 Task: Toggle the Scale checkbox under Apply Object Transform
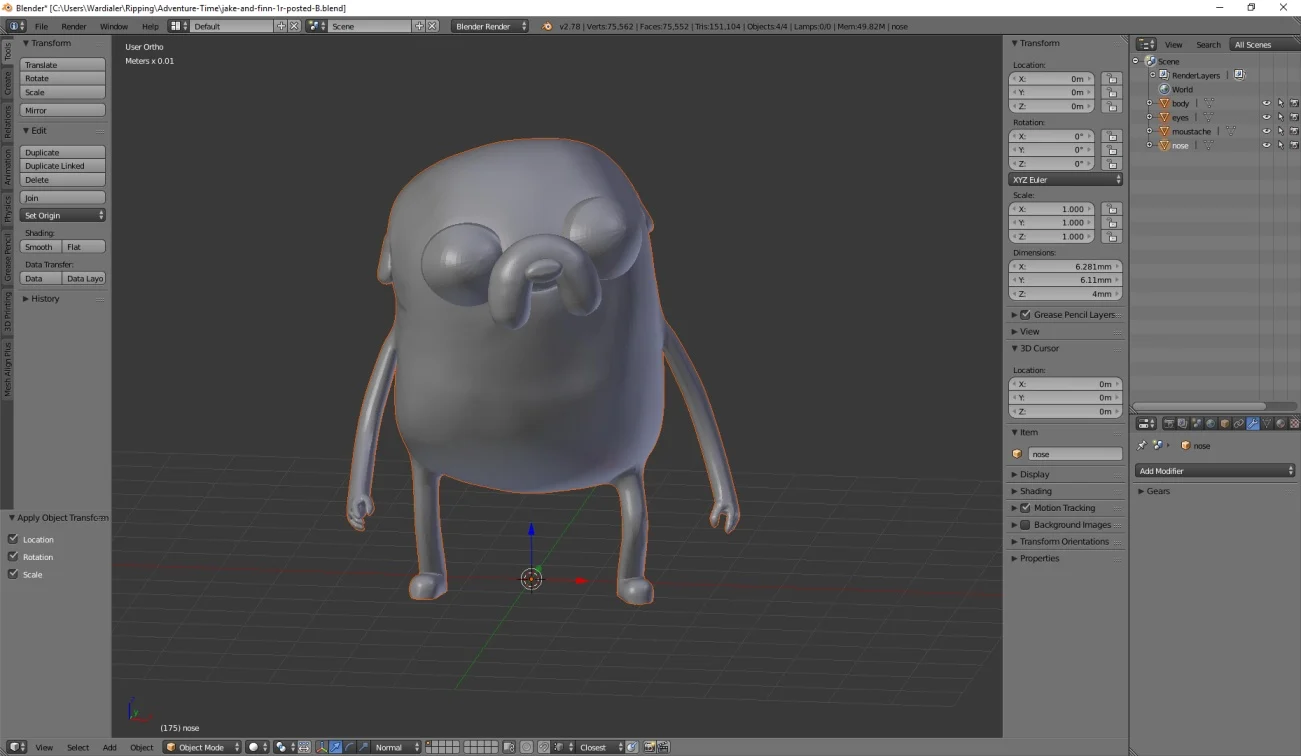pyautogui.click(x=13, y=574)
